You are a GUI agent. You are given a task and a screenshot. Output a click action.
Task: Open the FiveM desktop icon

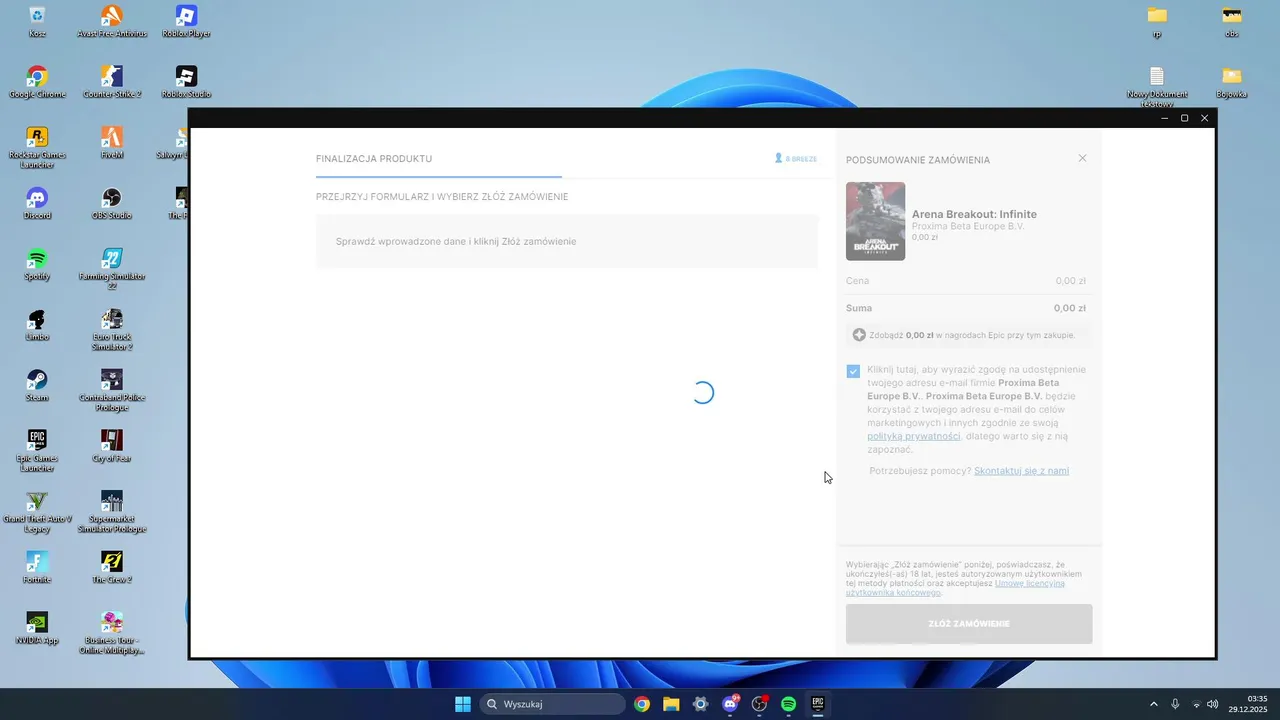tap(112, 143)
